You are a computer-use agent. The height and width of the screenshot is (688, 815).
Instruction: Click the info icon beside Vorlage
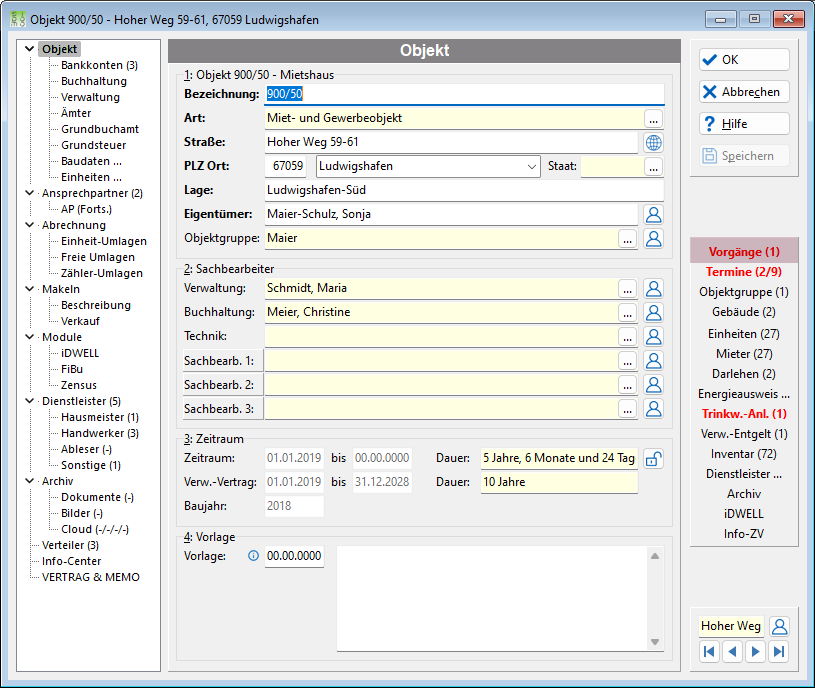tap(253, 556)
